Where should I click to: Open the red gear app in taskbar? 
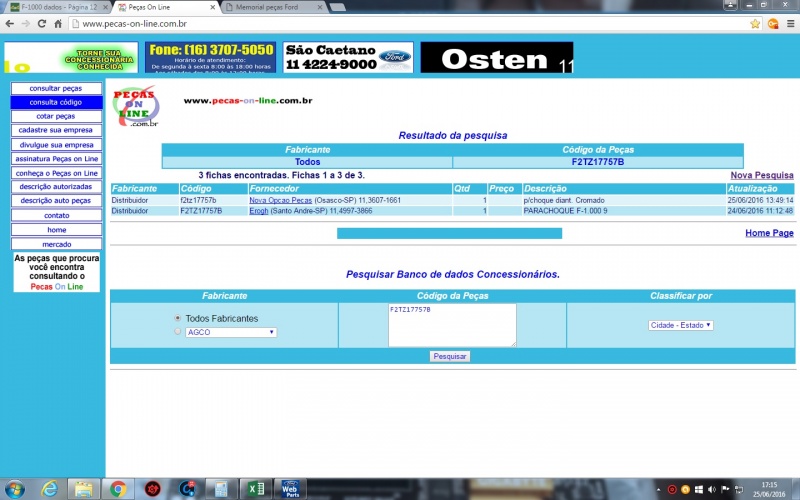click(x=152, y=489)
